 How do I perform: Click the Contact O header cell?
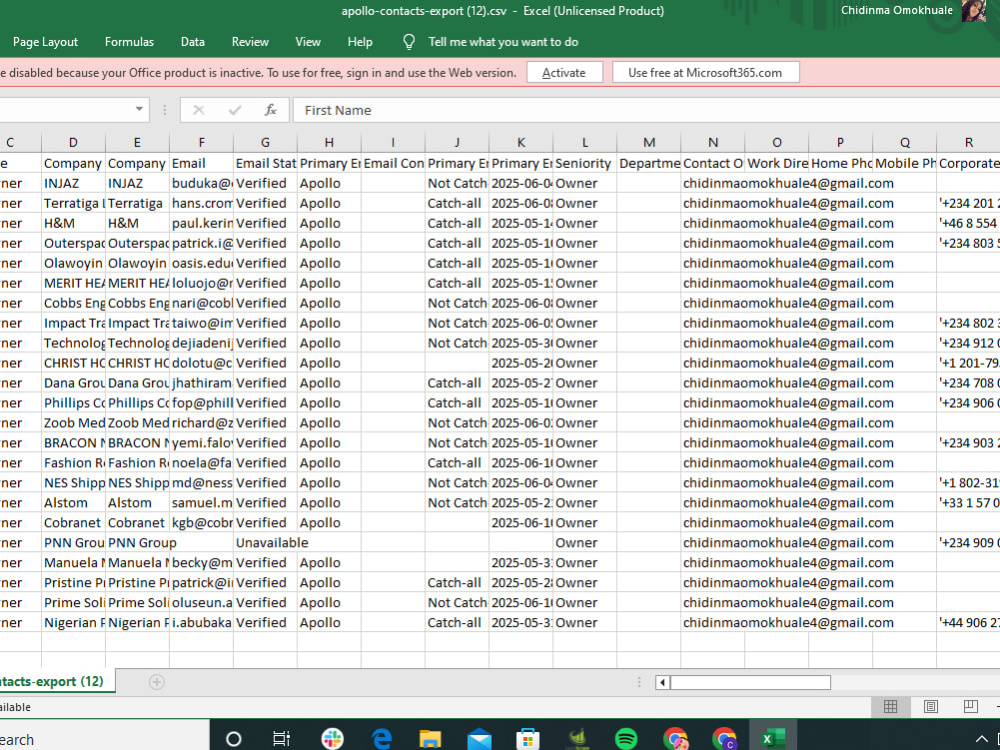tap(713, 163)
